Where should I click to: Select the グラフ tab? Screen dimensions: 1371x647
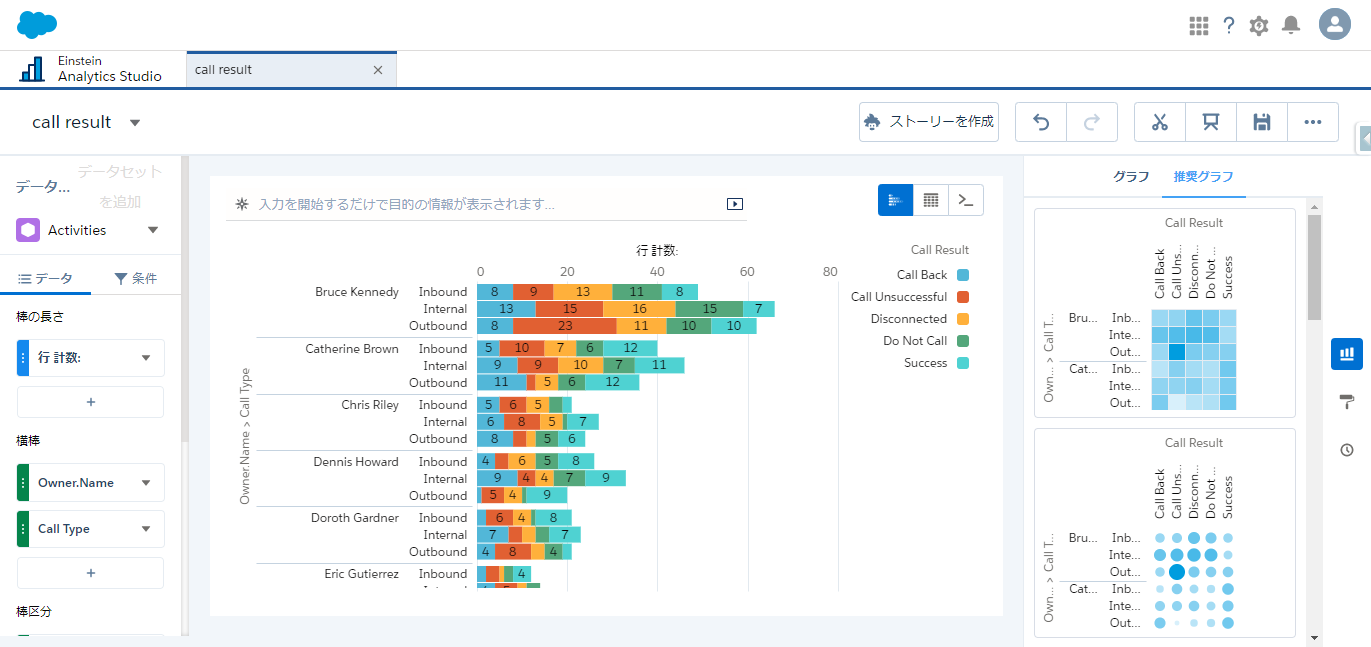(x=1131, y=176)
